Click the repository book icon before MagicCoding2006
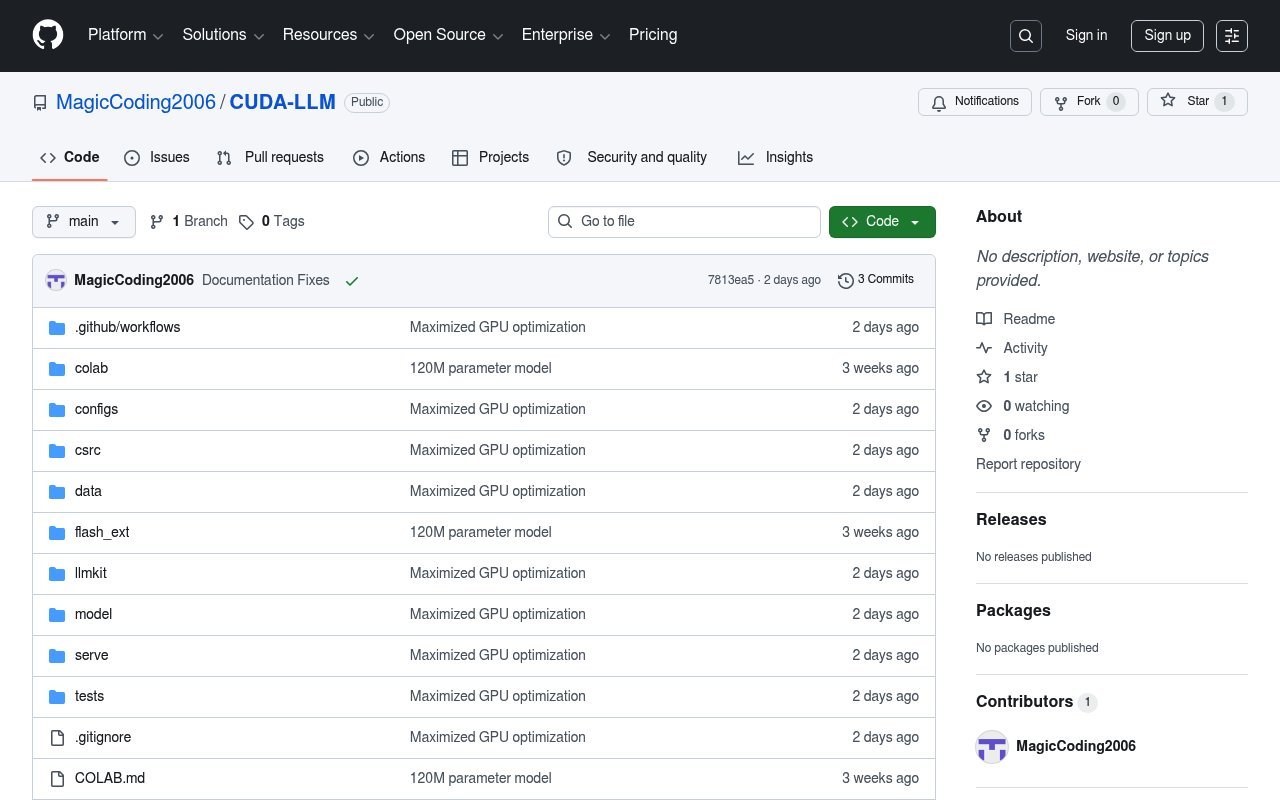 (x=40, y=103)
